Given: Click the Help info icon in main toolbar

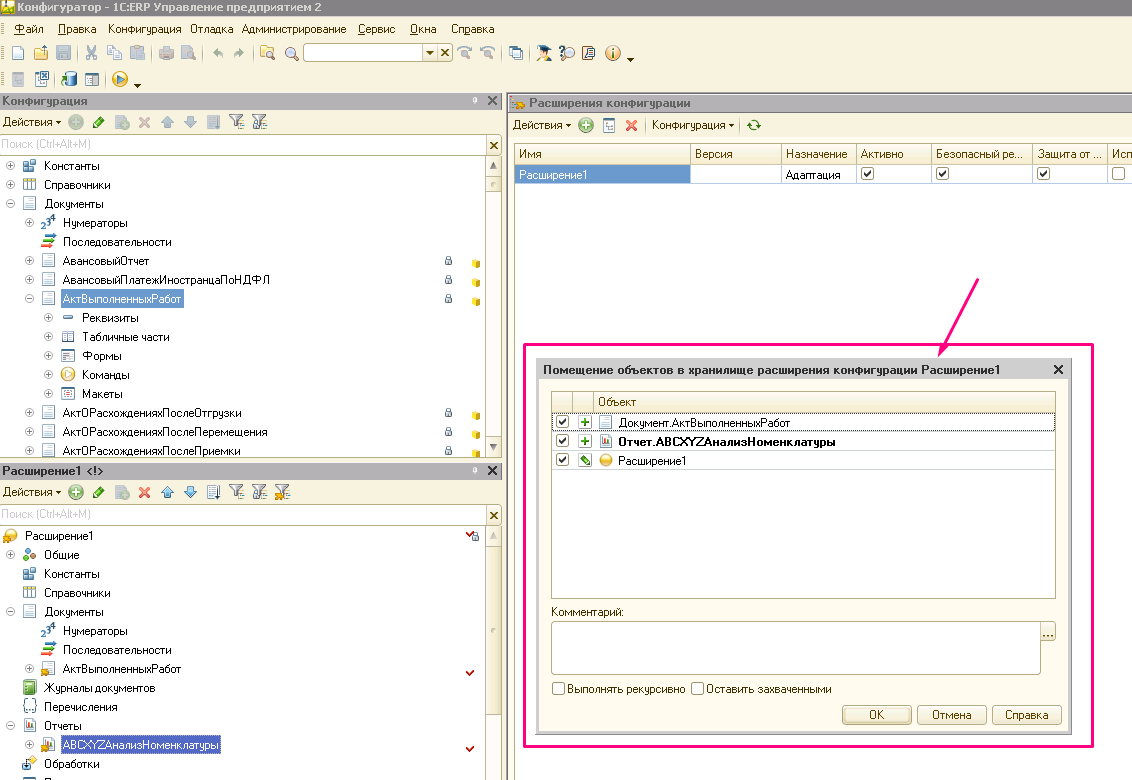Looking at the screenshot, I should coord(612,53).
